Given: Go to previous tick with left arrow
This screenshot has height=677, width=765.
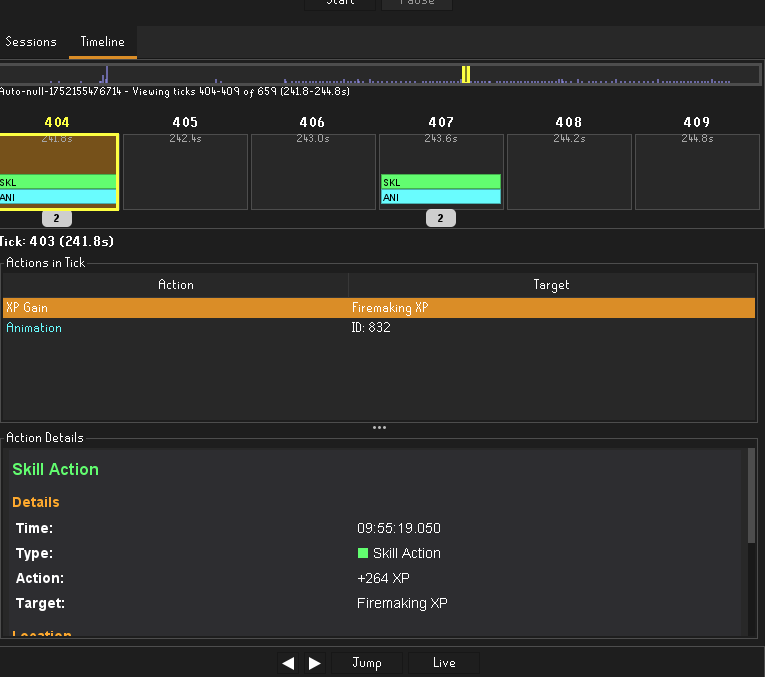Looking at the screenshot, I should 288,663.
